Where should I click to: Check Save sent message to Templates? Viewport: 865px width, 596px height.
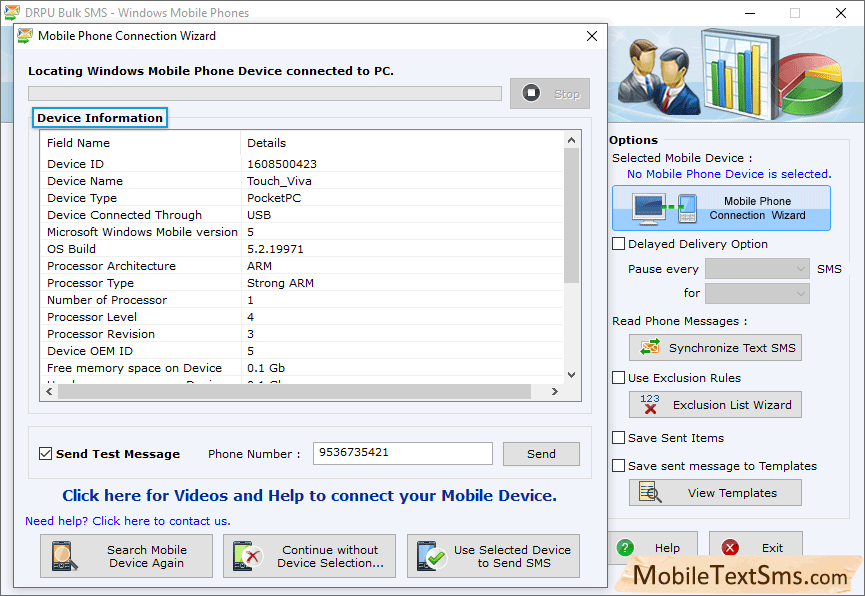pyautogui.click(x=618, y=466)
